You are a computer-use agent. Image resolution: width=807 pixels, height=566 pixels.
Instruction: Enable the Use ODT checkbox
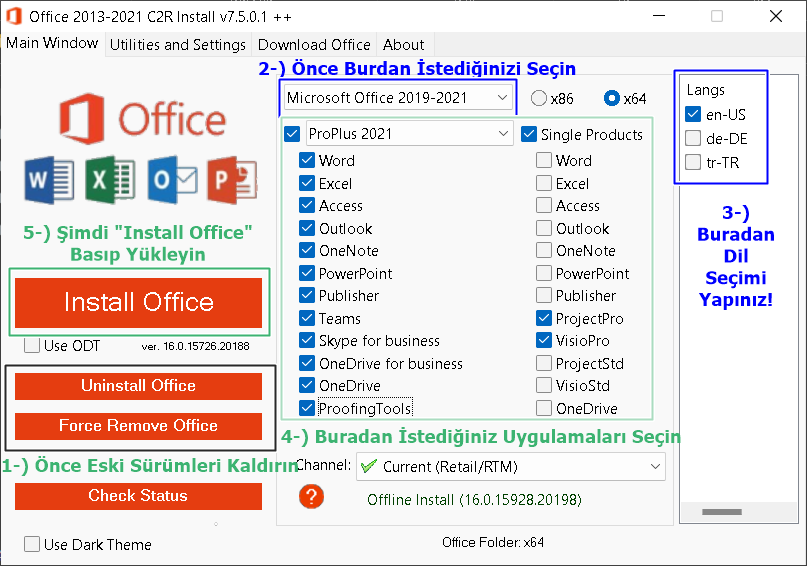[x=32, y=345]
